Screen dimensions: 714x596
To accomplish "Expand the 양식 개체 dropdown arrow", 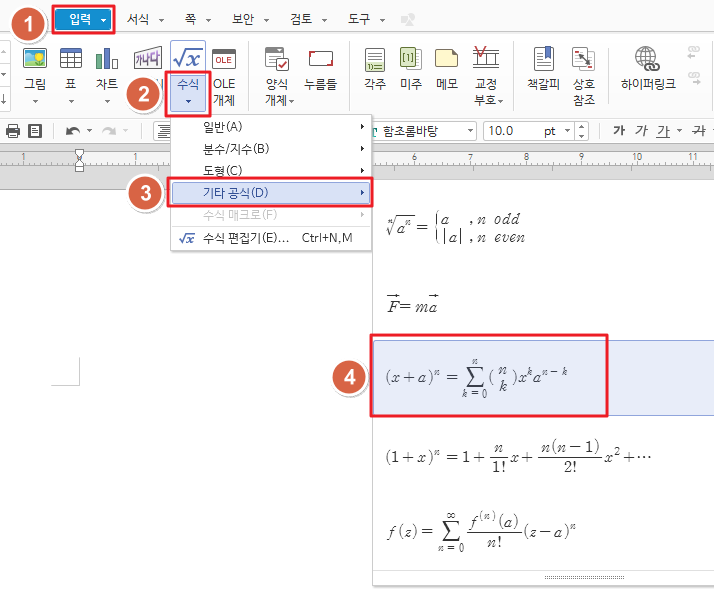I will pyautogui.click(x=292, y=102).
